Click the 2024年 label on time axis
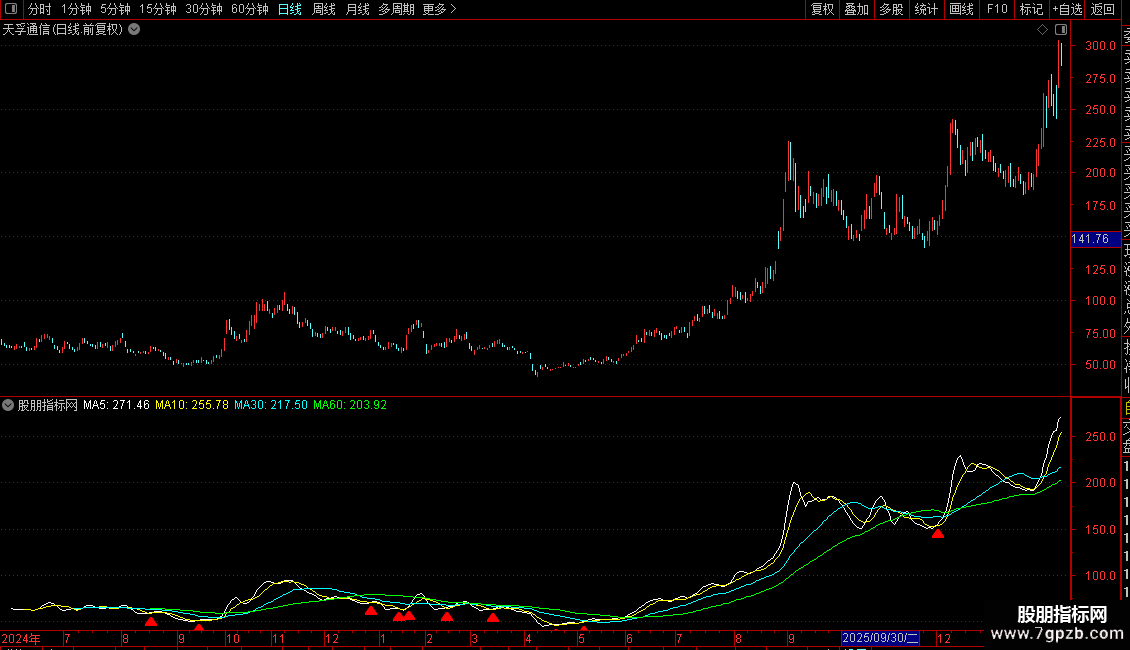Image resolution: width=1130 pixels, height=650 pixels. coord(21,638)
